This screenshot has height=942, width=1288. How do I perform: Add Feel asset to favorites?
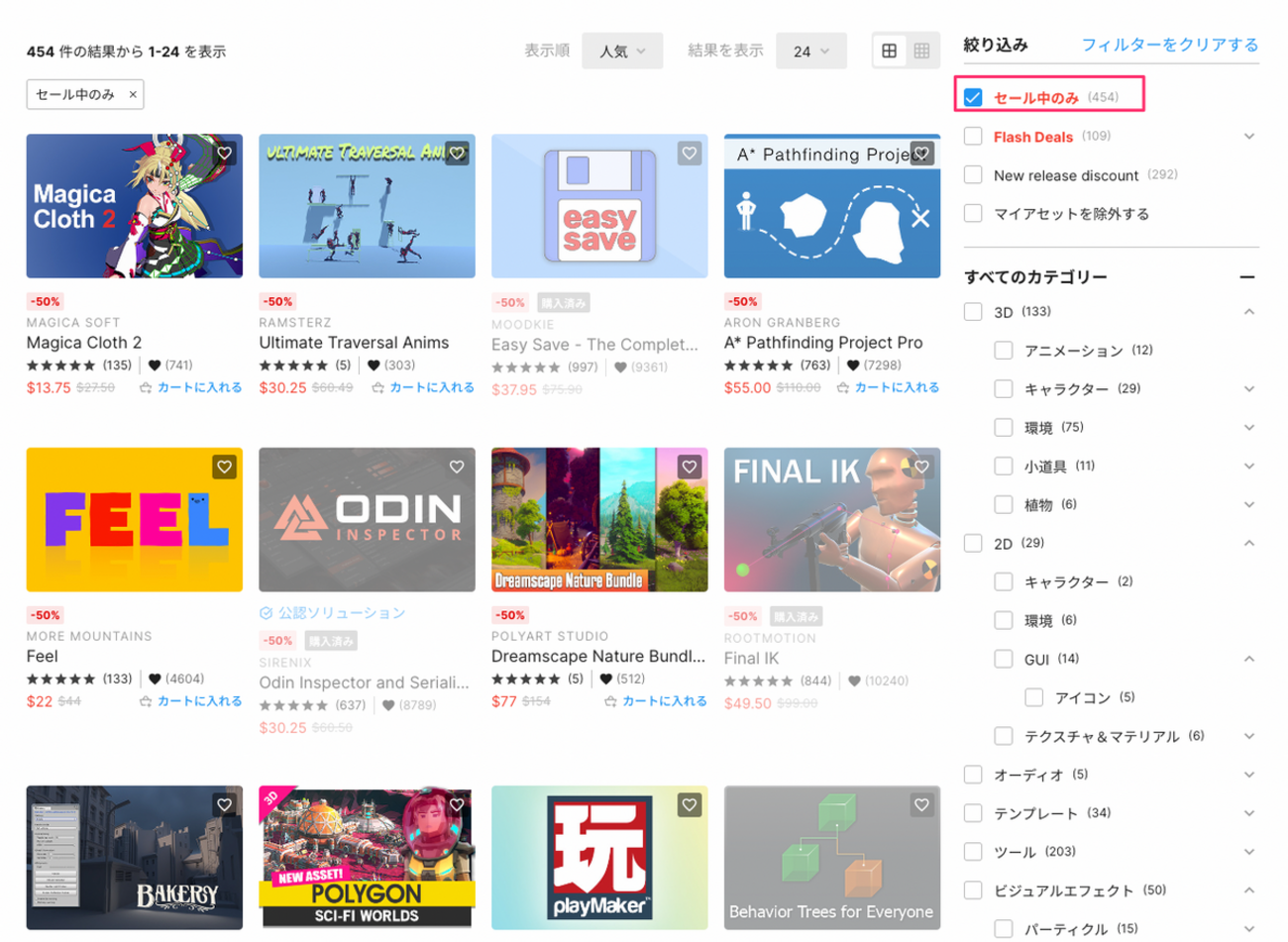coord(225,467)
